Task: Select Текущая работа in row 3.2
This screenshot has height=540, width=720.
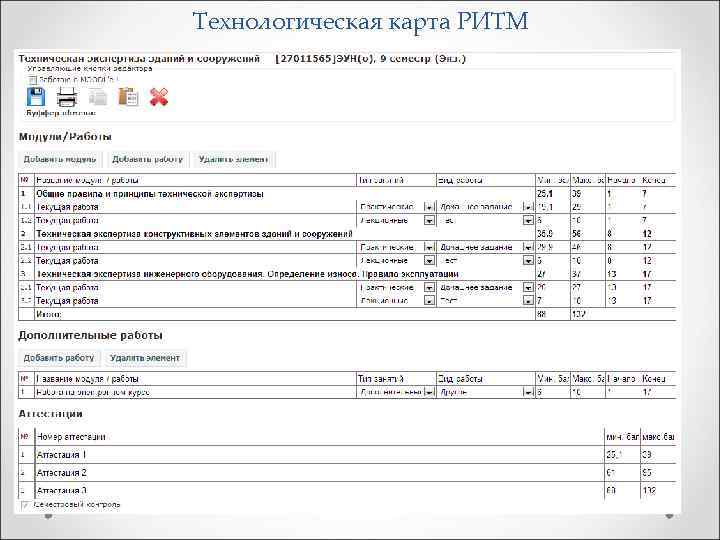Action: 67,301
